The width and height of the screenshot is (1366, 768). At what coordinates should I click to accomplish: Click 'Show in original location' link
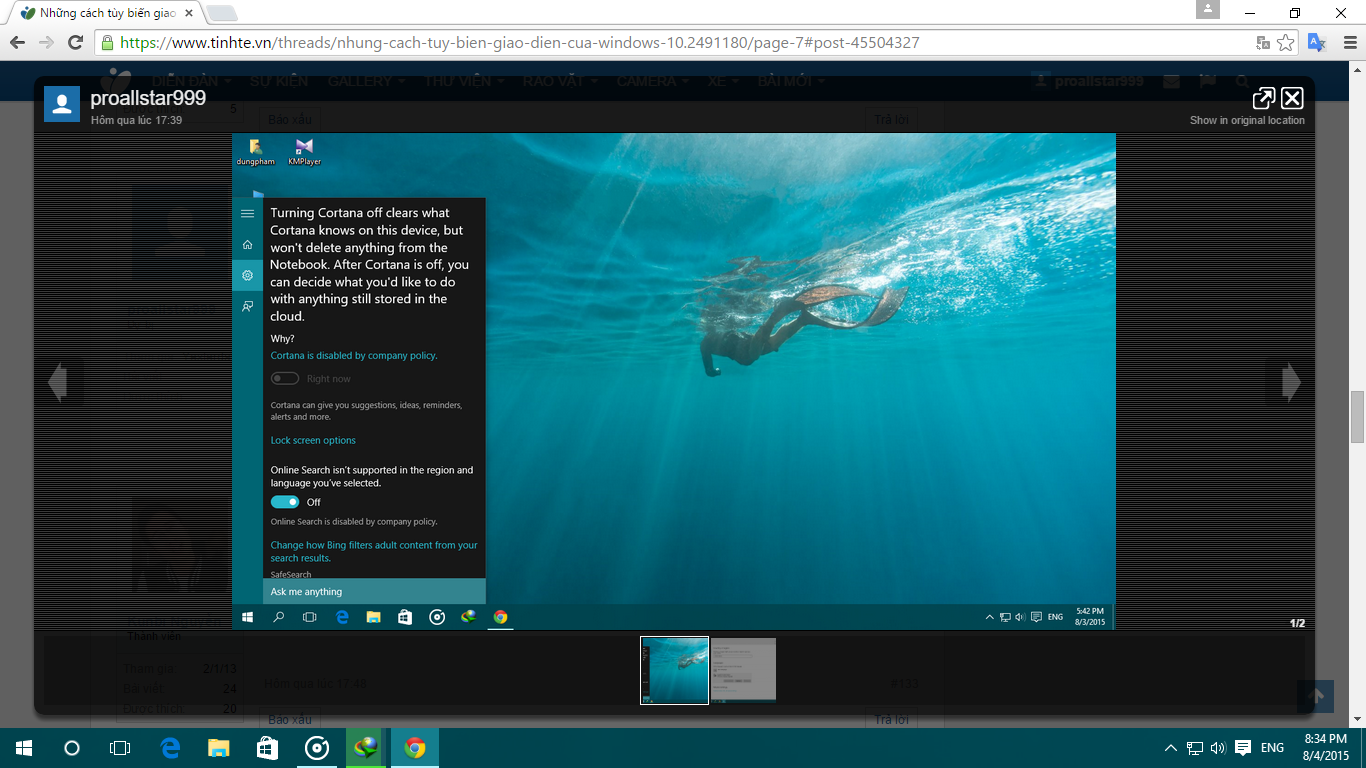1247,120
